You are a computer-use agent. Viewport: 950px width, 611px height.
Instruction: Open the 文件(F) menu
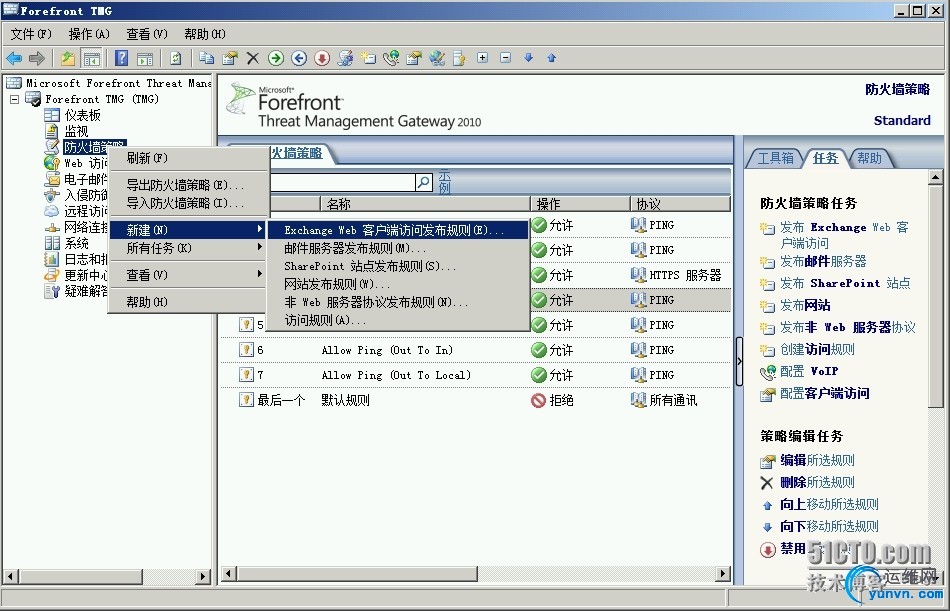point(31,34)
